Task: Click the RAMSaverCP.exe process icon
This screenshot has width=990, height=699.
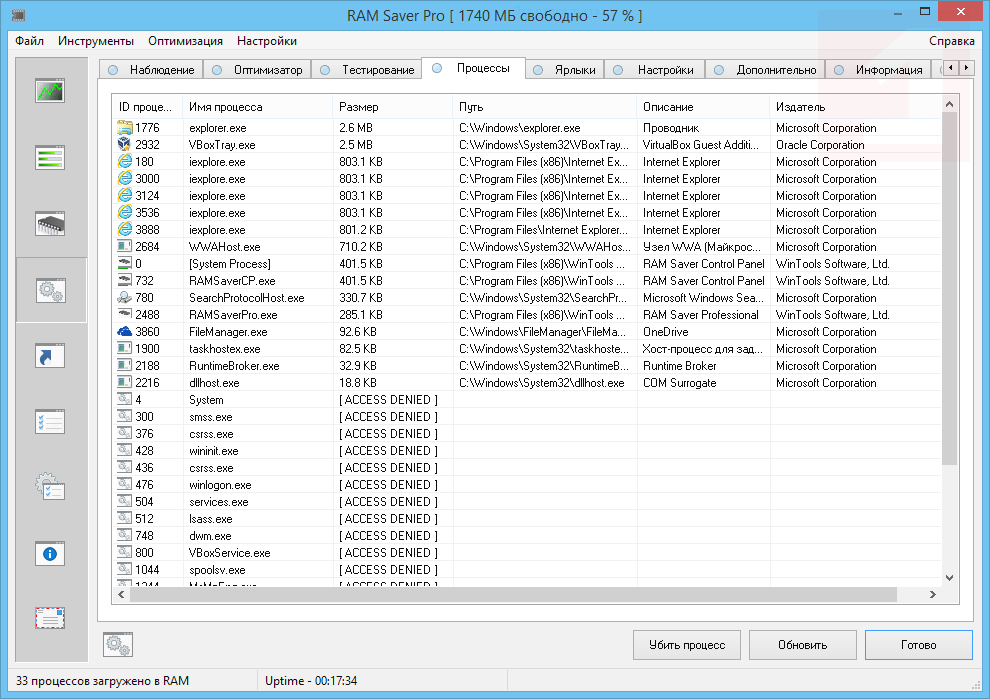Action: (125, 280)
